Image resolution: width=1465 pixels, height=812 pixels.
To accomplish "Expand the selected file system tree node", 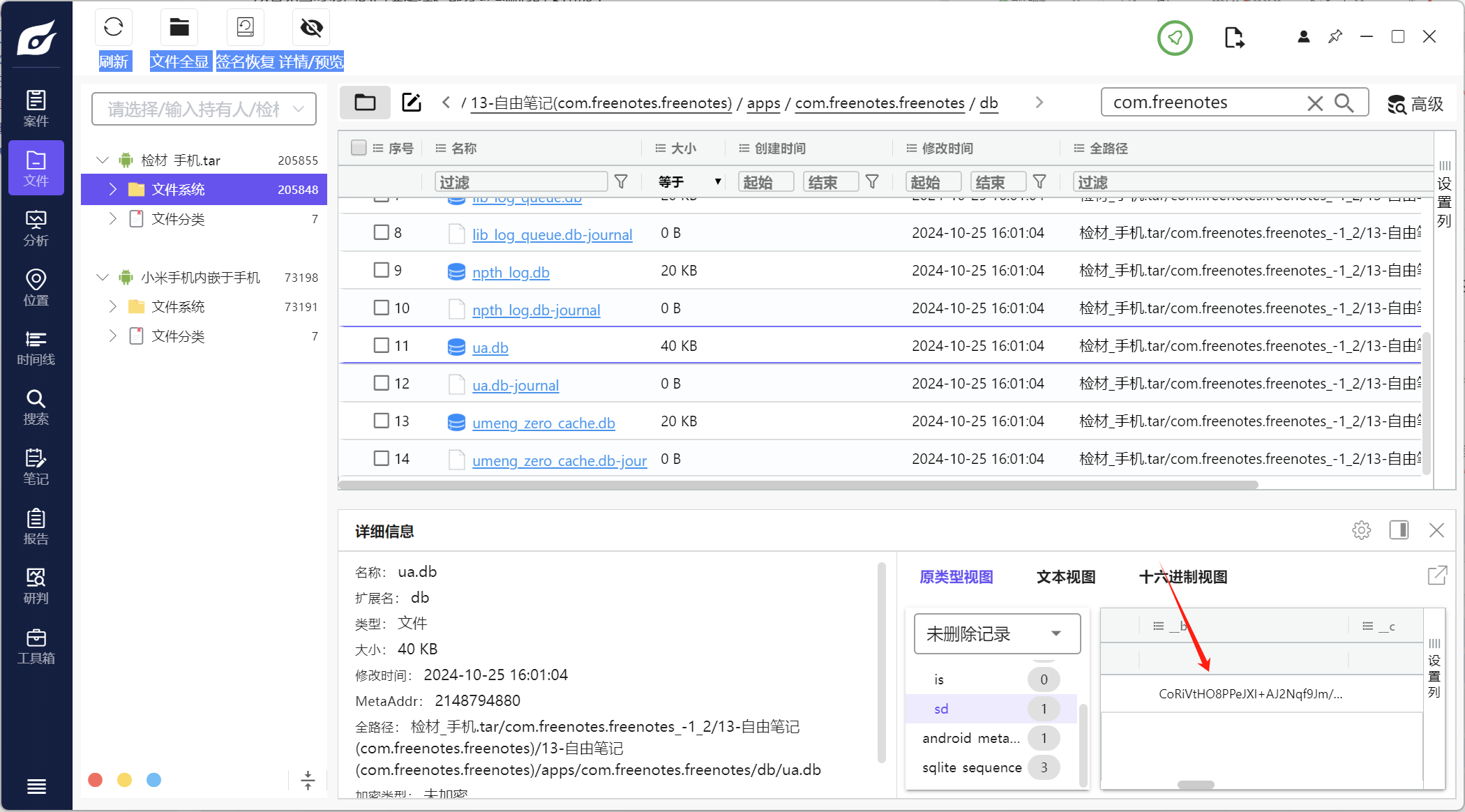I will pos(113,189).
